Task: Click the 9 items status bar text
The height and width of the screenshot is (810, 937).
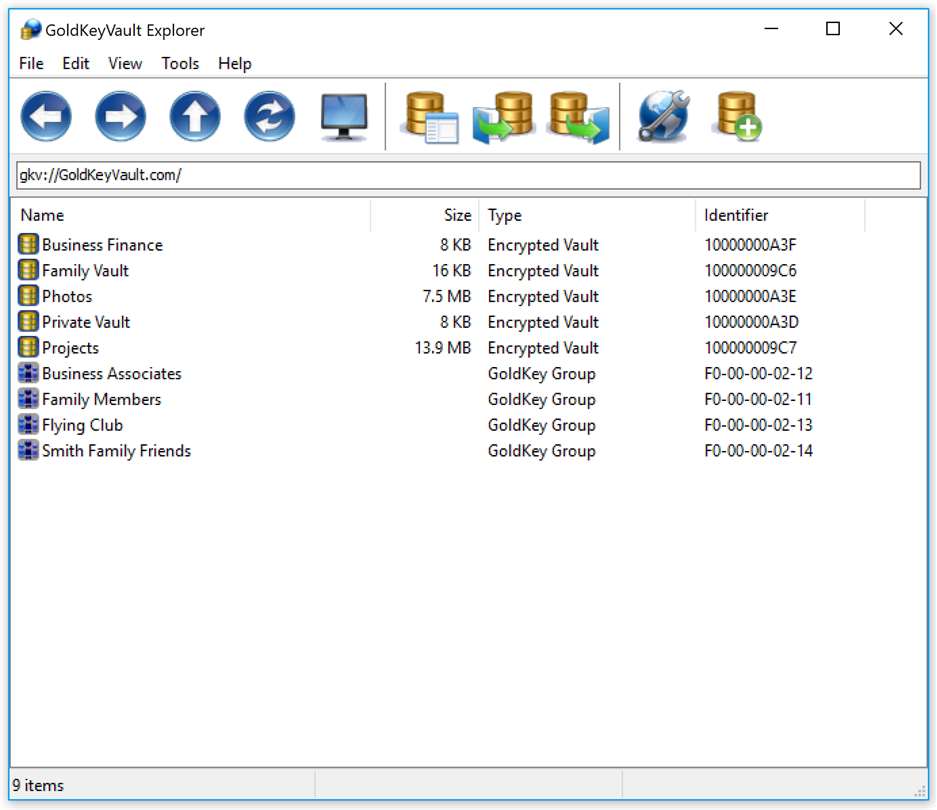Action: coord(38,785)
